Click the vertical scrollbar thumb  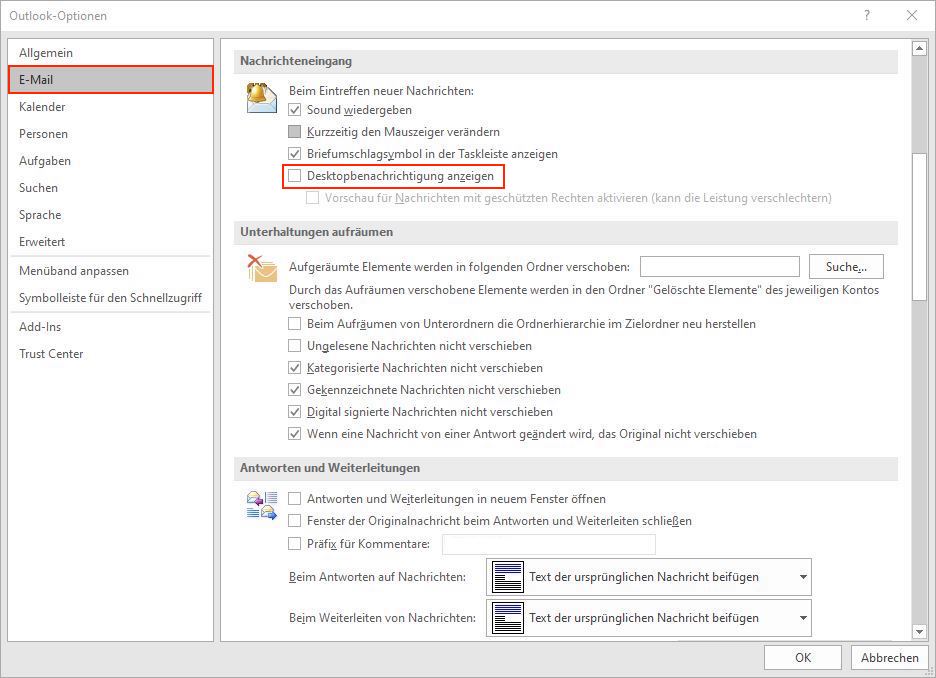(x=919, y=227)
